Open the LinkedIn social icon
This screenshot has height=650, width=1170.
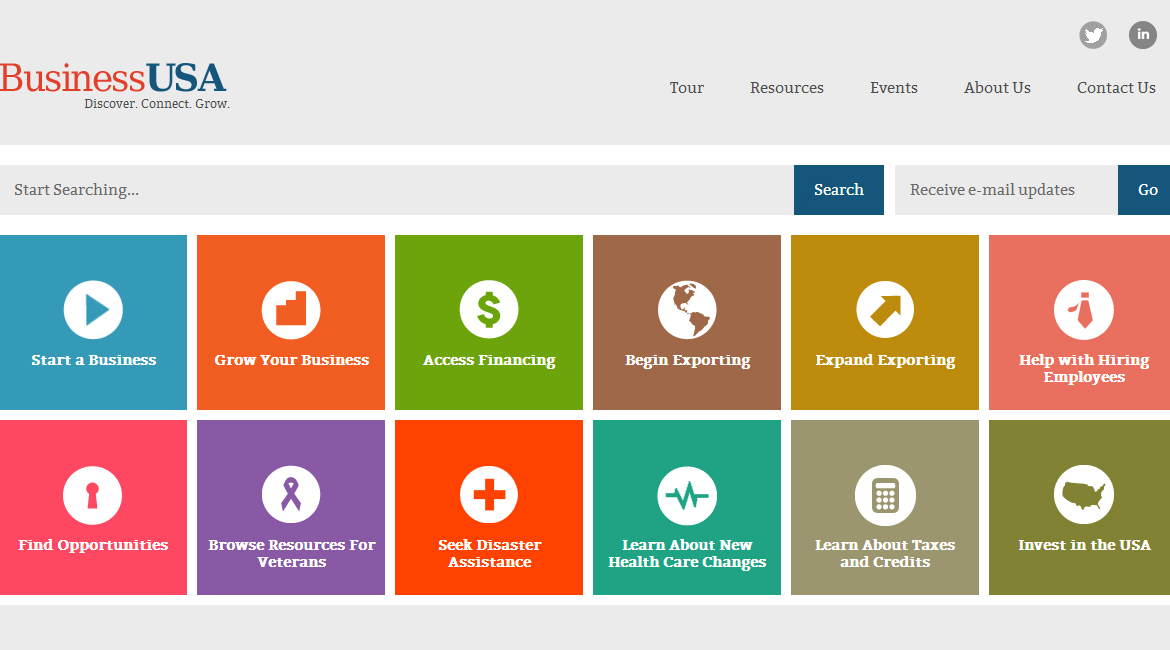(1143, 35)
